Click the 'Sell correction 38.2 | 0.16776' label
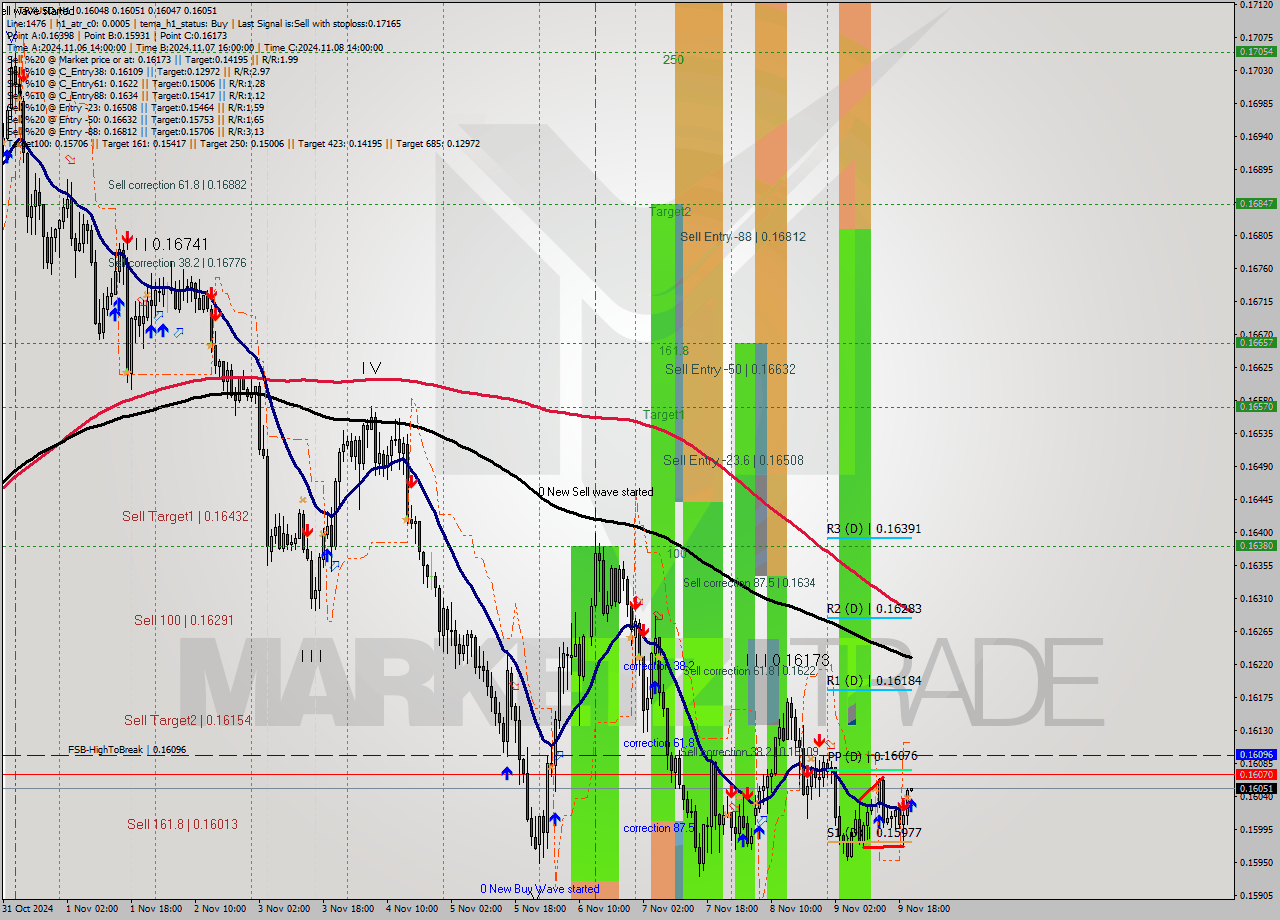The image size is (1280, 920). tap(177, 263)
